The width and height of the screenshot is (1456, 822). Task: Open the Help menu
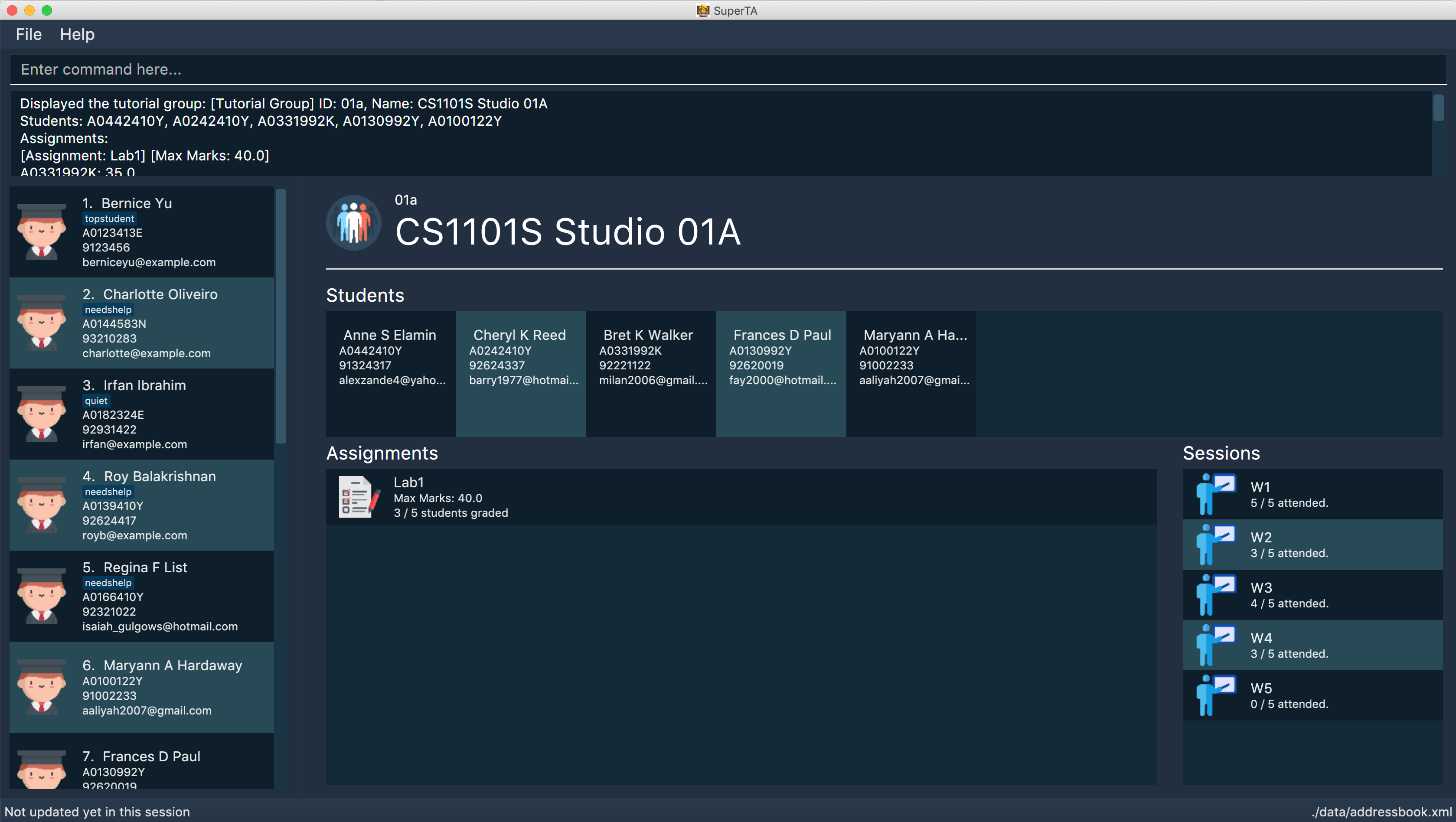click(78, 35)
